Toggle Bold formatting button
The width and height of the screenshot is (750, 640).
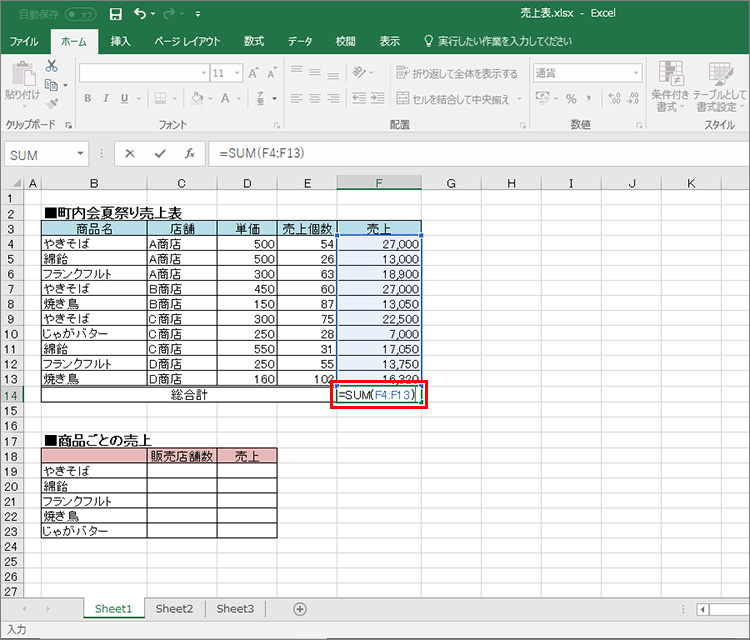tap(88, 99)
